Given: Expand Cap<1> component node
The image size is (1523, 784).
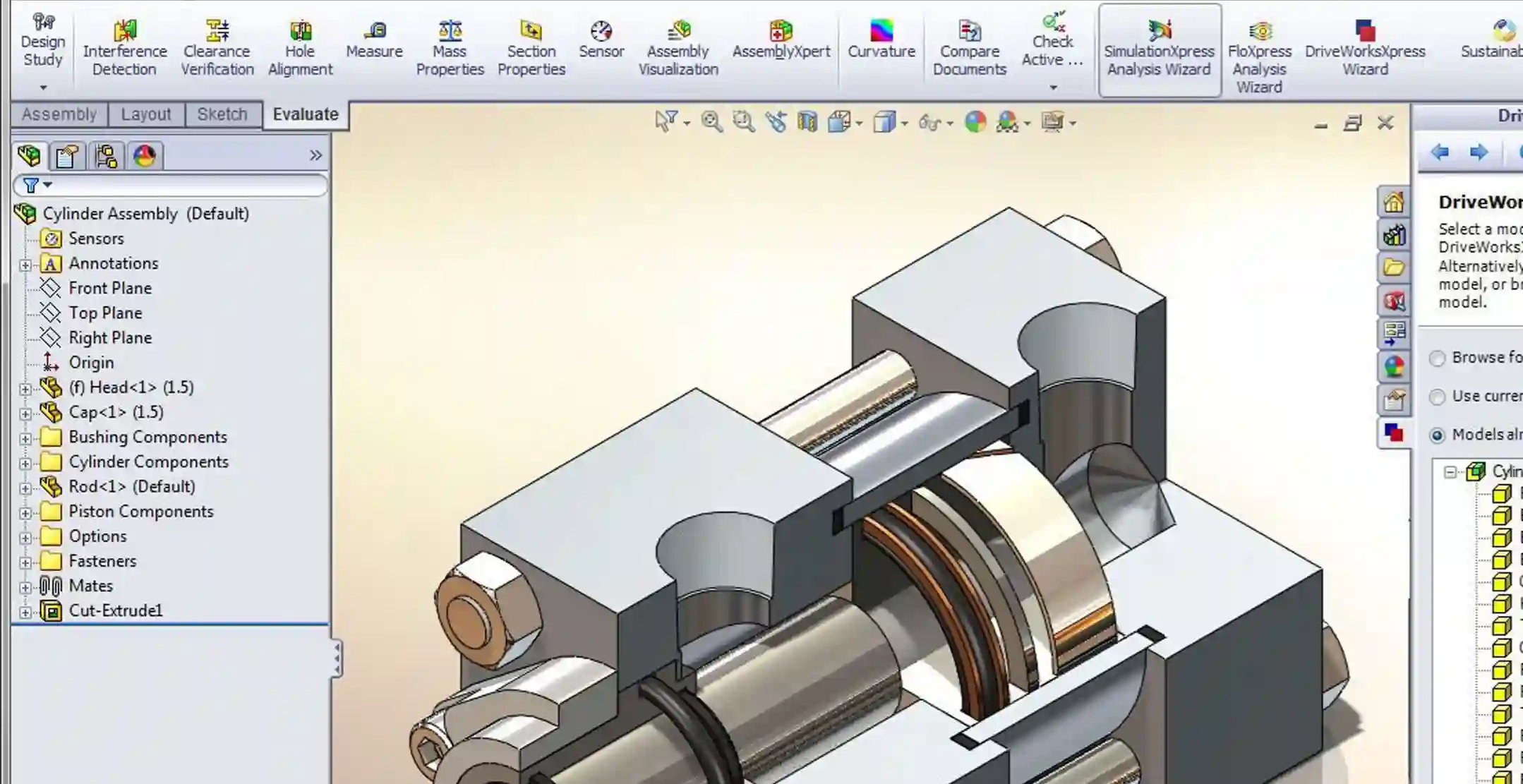Looking at the screenshot, I should 25,414.
